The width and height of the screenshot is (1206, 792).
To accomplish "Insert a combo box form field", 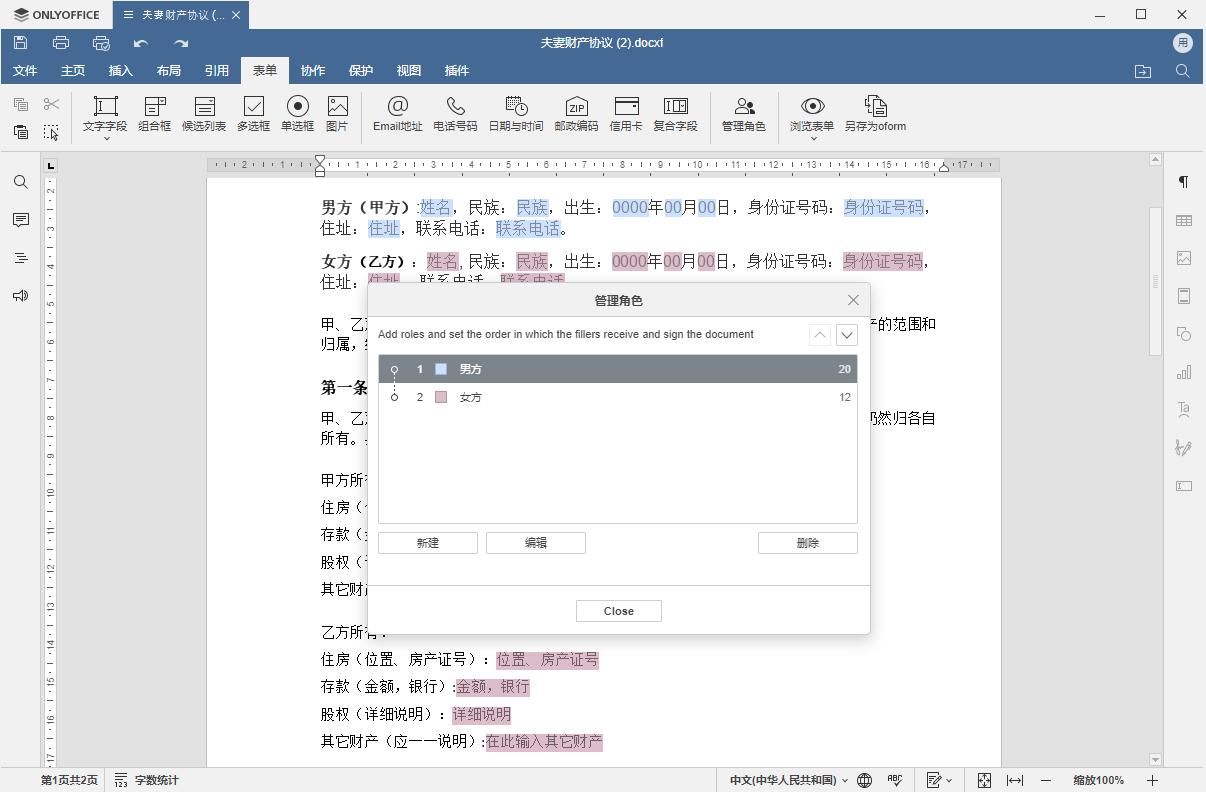I will point(155,115).
